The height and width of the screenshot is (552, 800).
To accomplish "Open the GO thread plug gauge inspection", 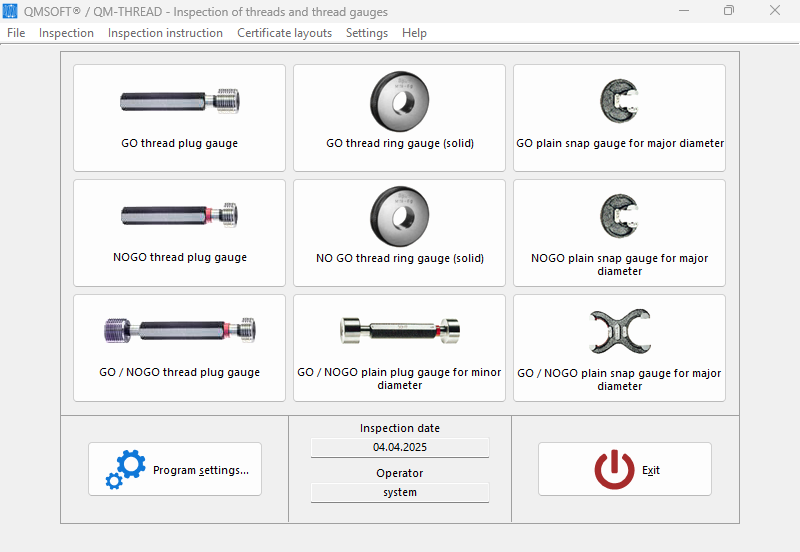I will pos(179,118).
